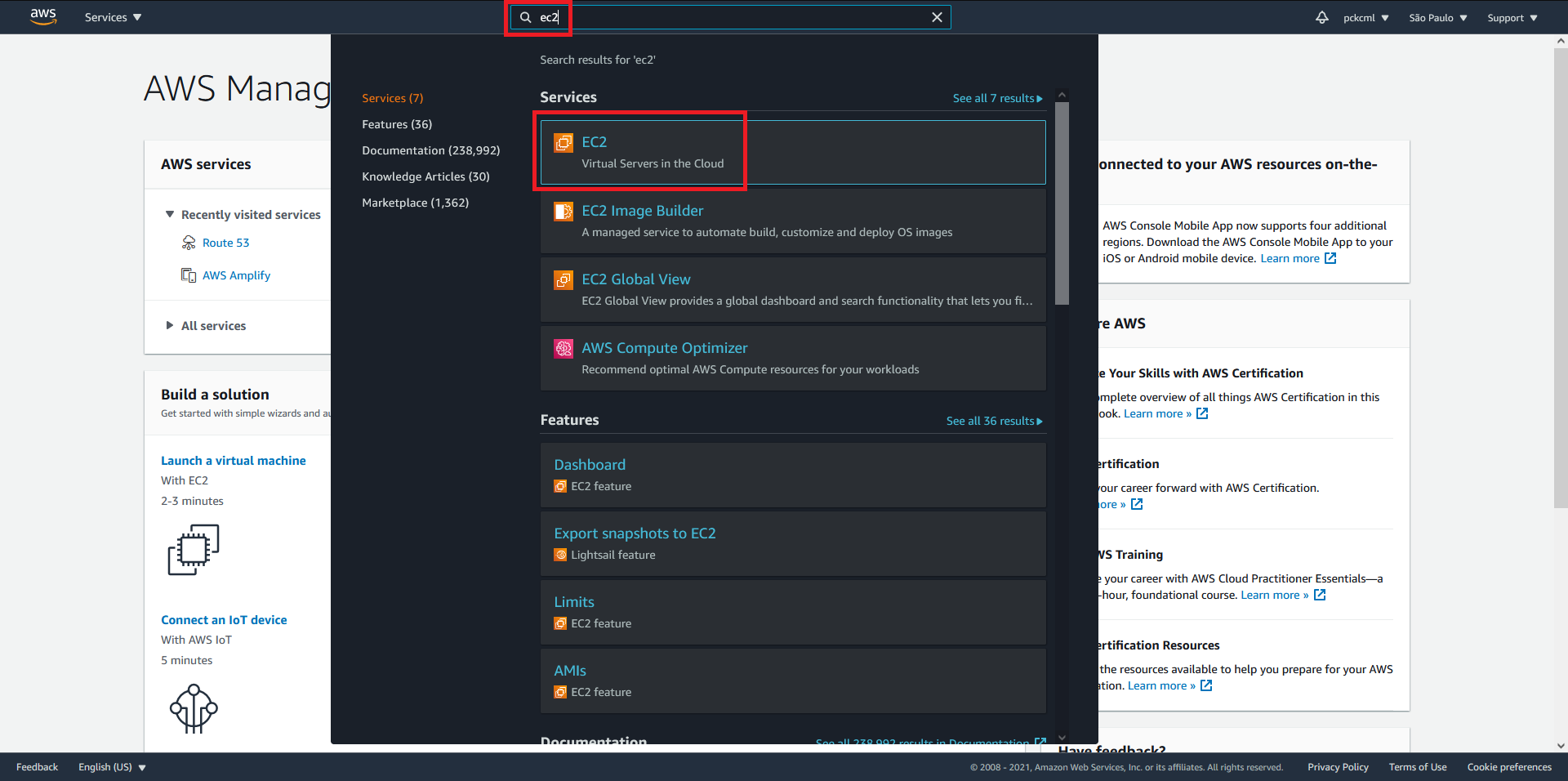The image size is (1568, 781).
Task: Select the Features (36) results category
Action: pyautogui.click(x=397, y=124)
